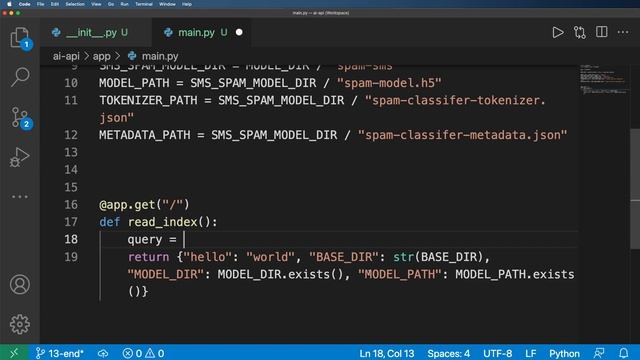
Task: Open feedback icon in status bar
Action: 599,353
